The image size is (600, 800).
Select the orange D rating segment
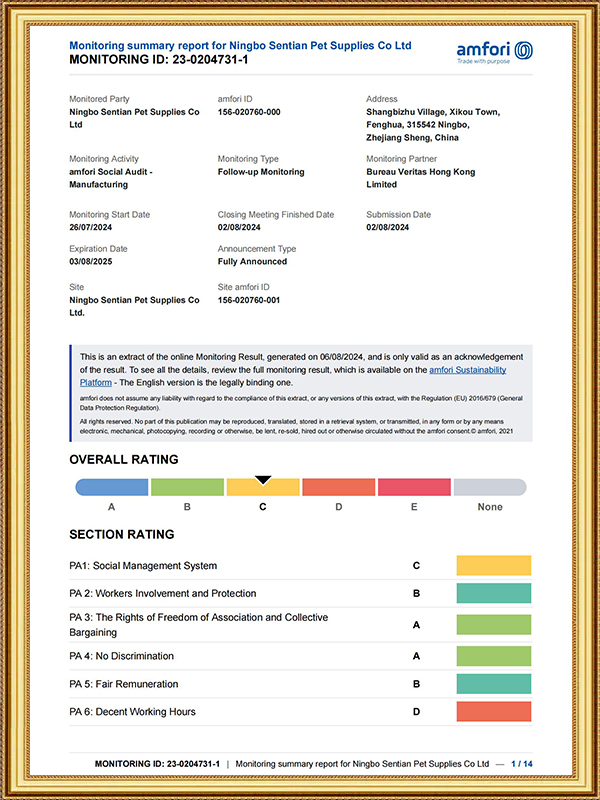pos(339,487)
